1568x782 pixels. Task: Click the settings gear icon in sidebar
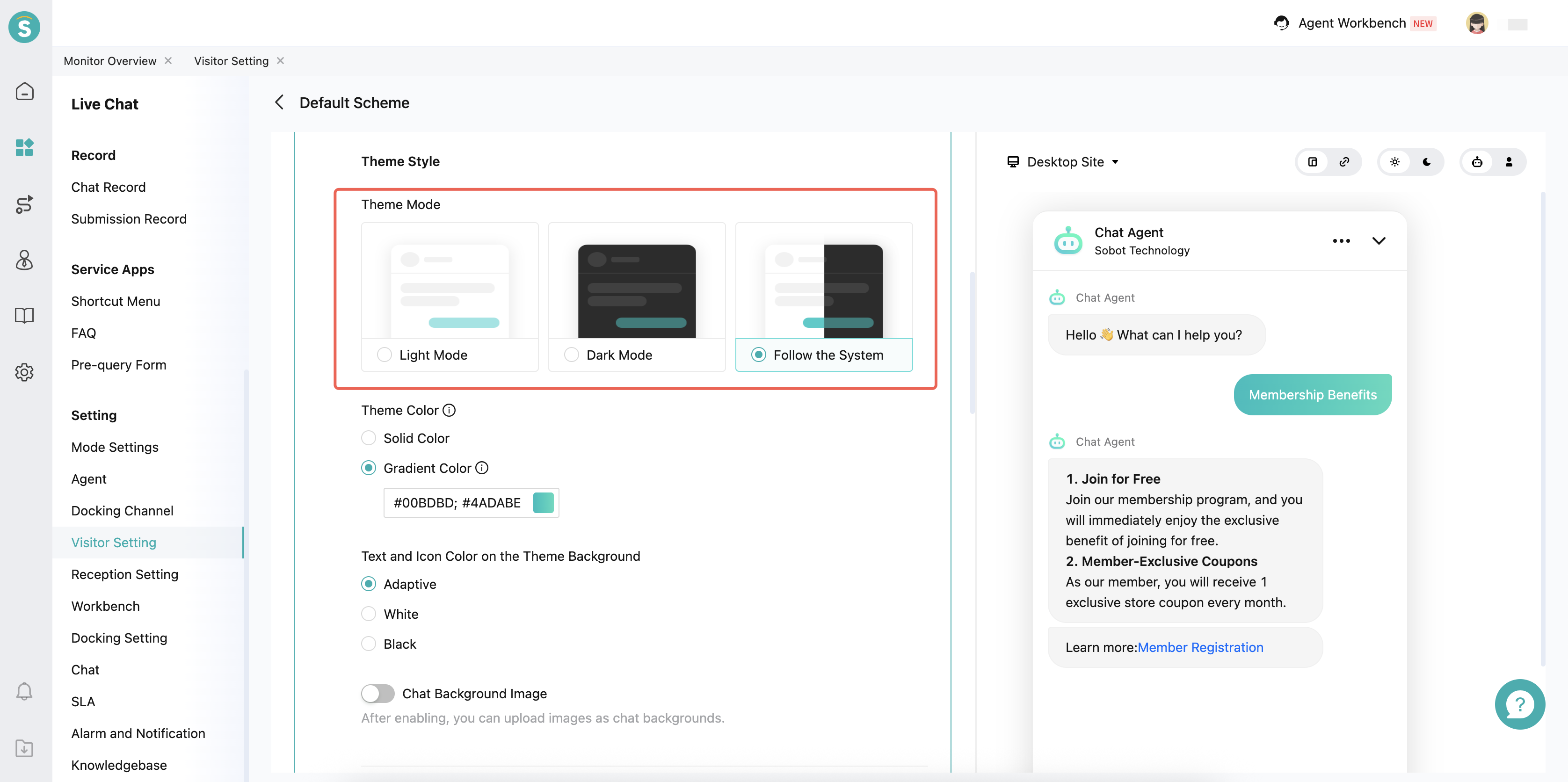coord(24,372)
